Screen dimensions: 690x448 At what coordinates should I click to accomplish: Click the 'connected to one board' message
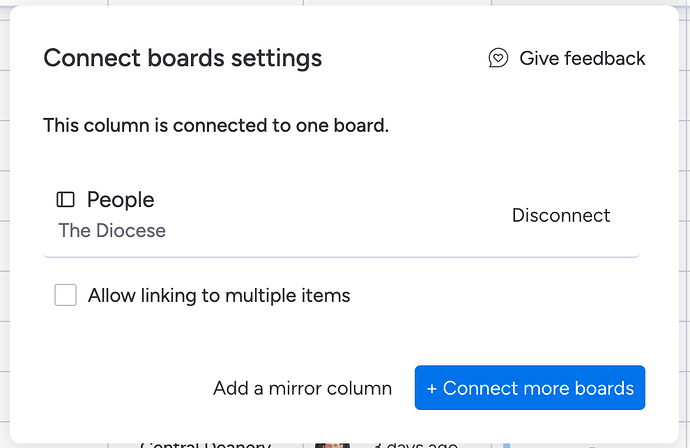[215, 126]
